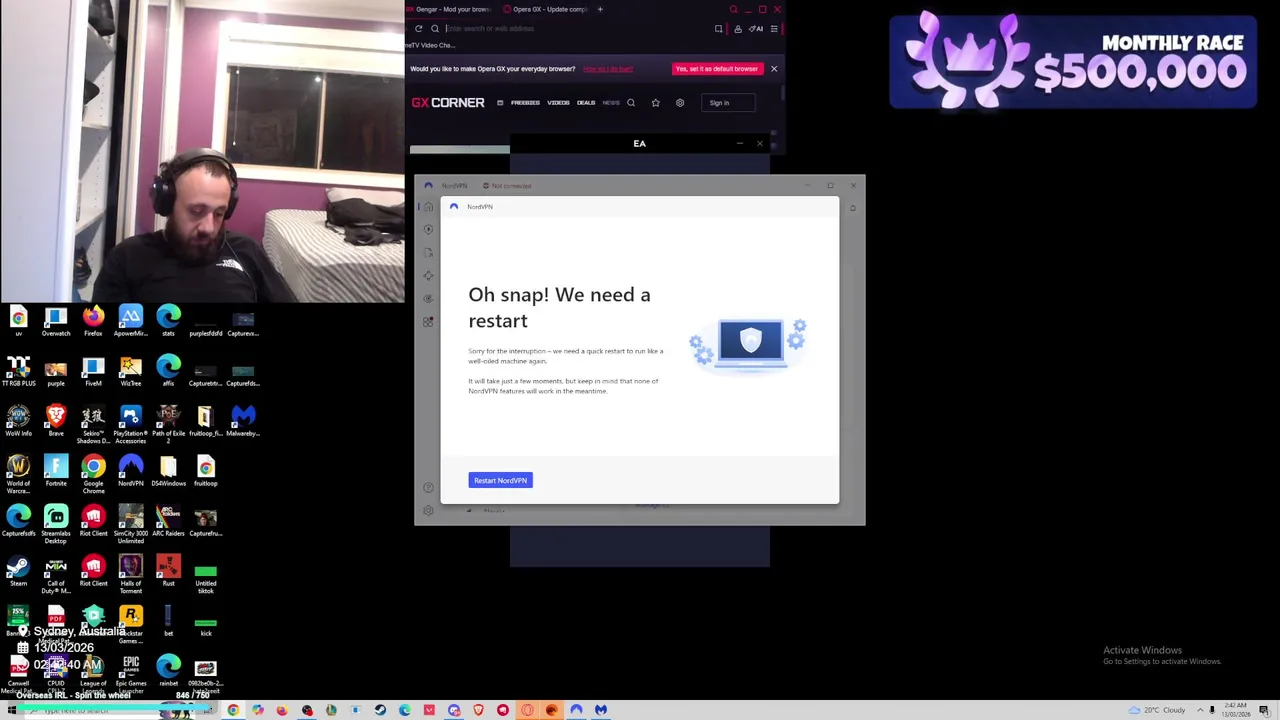1280x720 pixels.
Task: Open the DEALS tab in GX Corner
Action: click(x=586, y=103)
